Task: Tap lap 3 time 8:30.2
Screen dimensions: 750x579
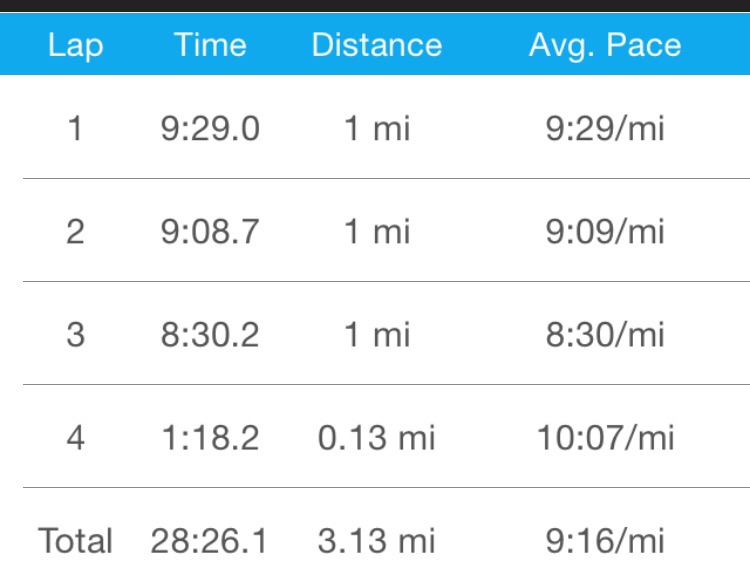Action: (x=210, y=335)
